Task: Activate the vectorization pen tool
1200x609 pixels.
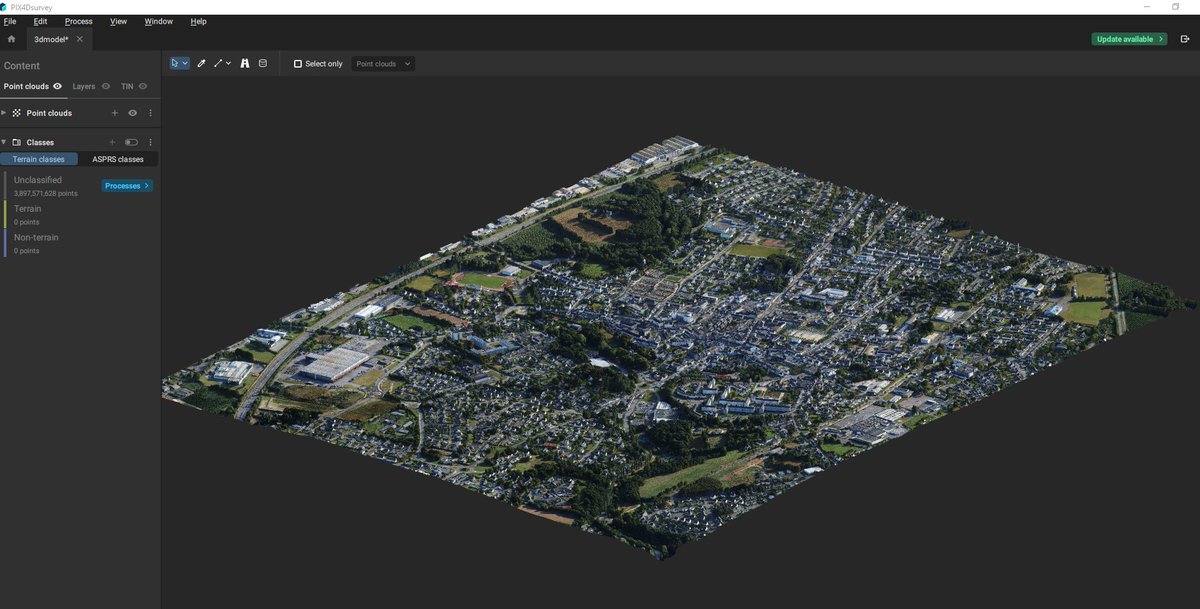Action: coord(201,62)
